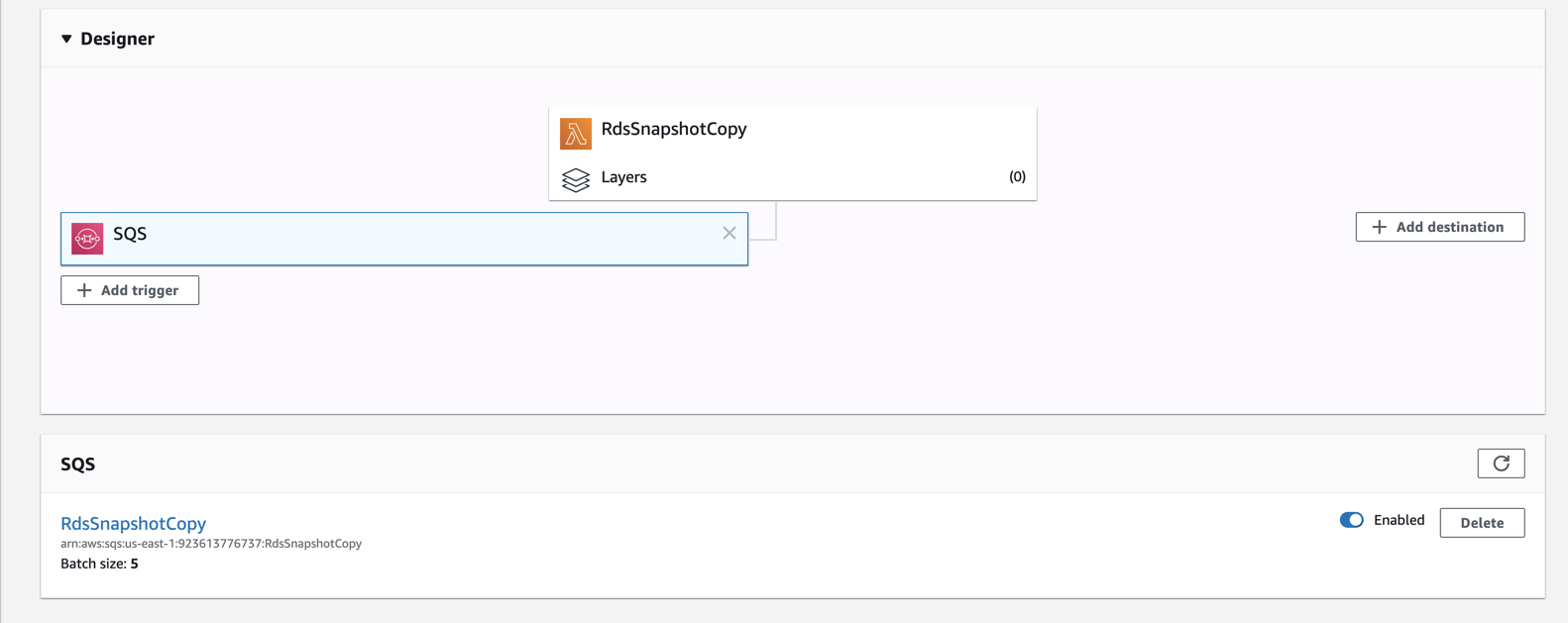Refresh the SQS trigger panel

[1501, 464]
